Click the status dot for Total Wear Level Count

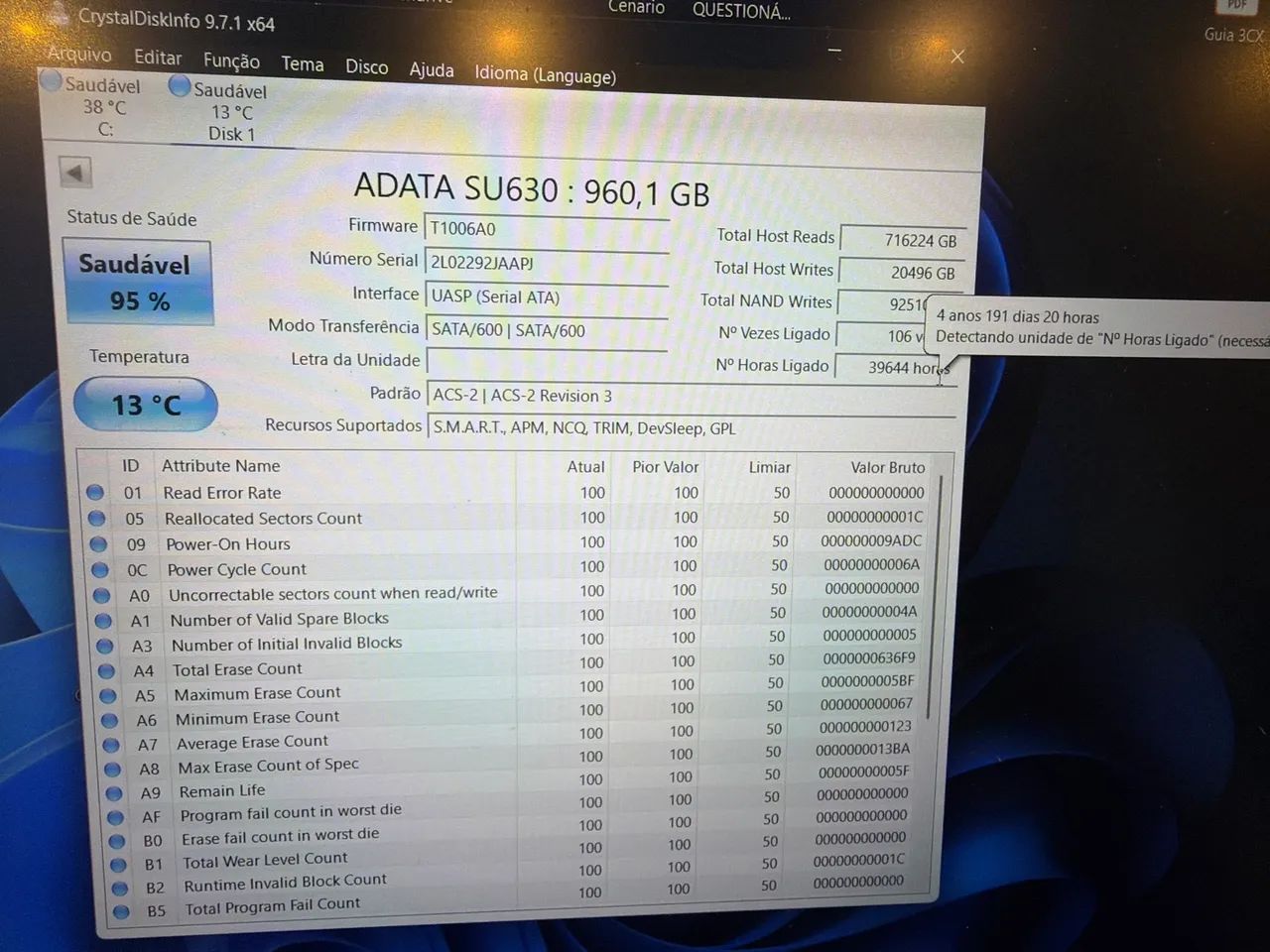click(119, 864)
